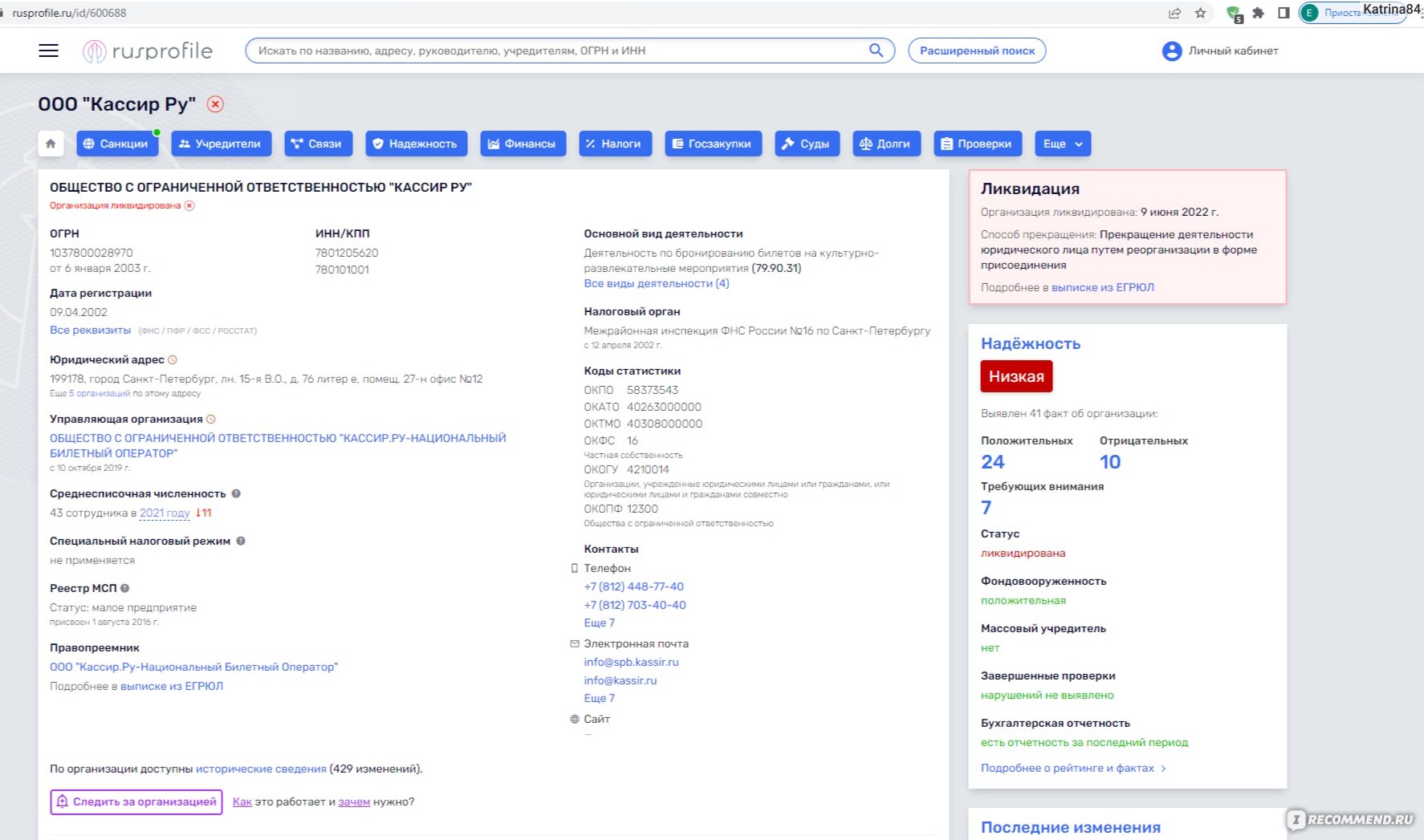This screenshot has height=840, width=1424.
Task: Open the Проверки tab
Action: pos(978,144)
